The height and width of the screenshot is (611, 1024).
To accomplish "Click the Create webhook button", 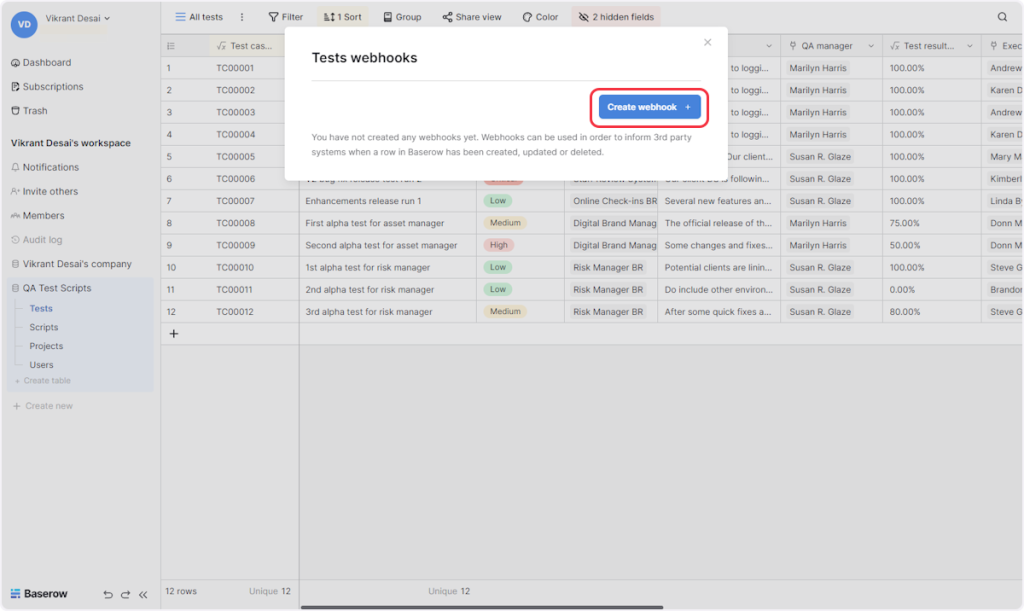I will coord(649,107).
